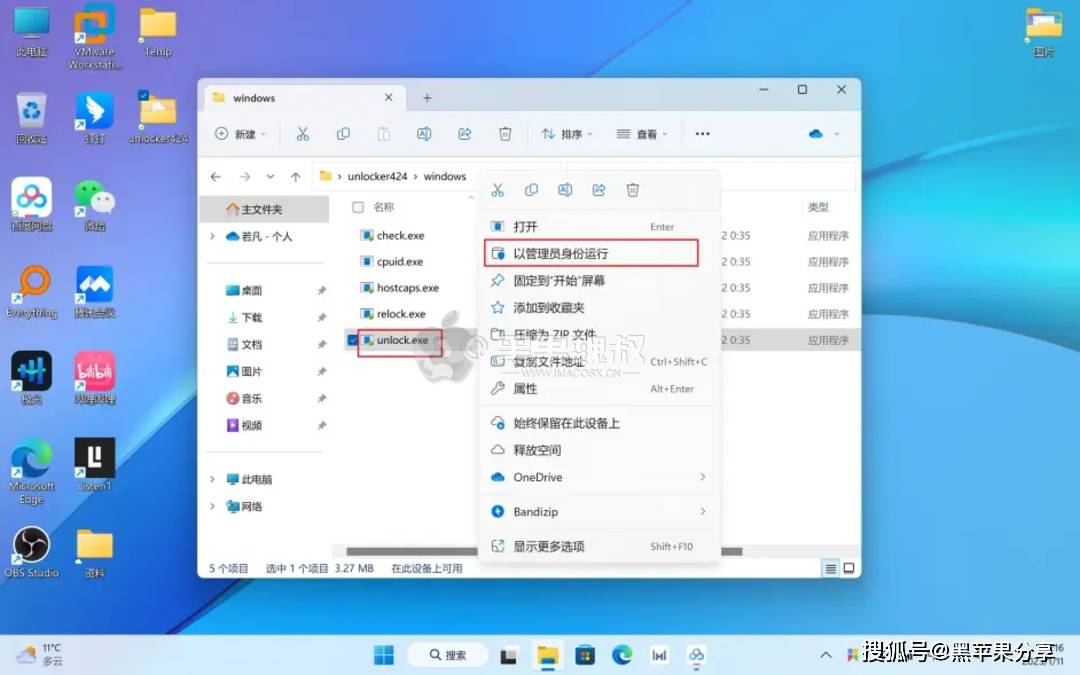The height and width of the screenshot is (675, 1080).
Task: Click the forward navigation arrow in Explorer
Action: 245,177
